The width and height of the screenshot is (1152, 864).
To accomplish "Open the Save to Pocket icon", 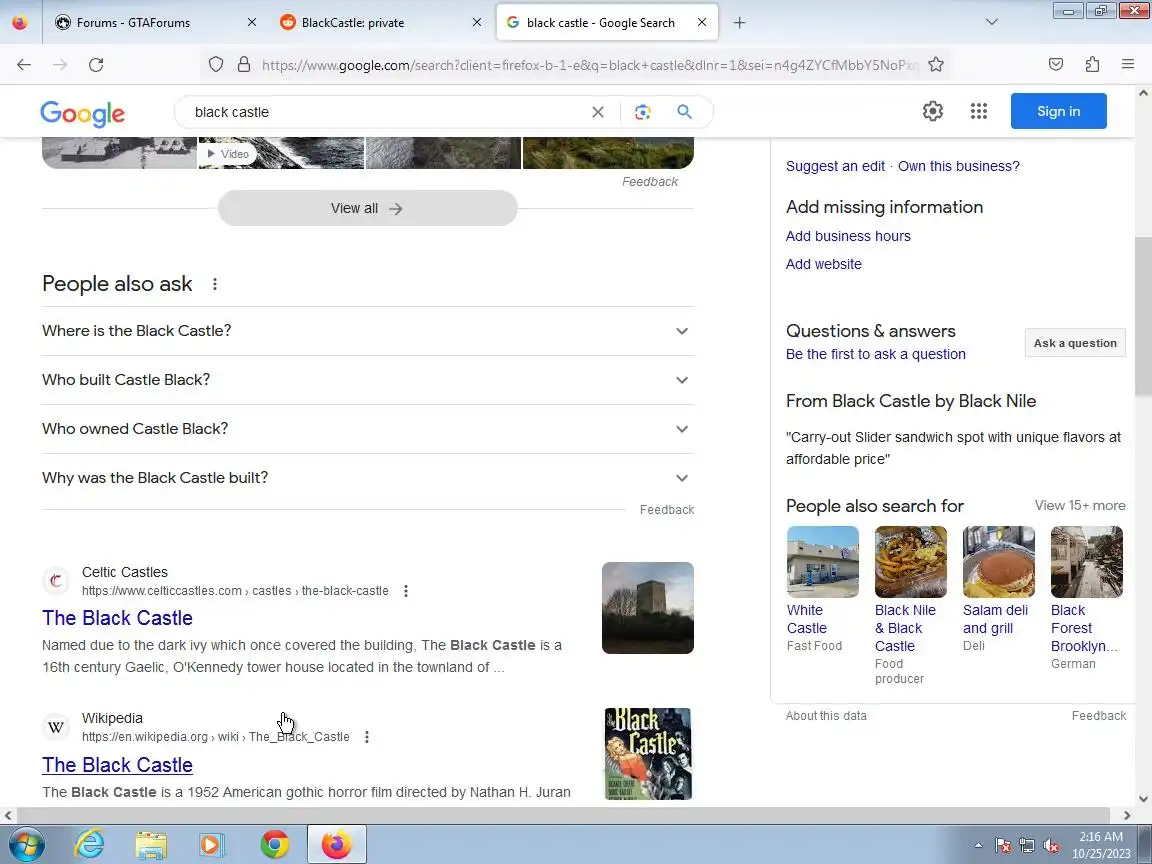I will tap(1056, 65).
